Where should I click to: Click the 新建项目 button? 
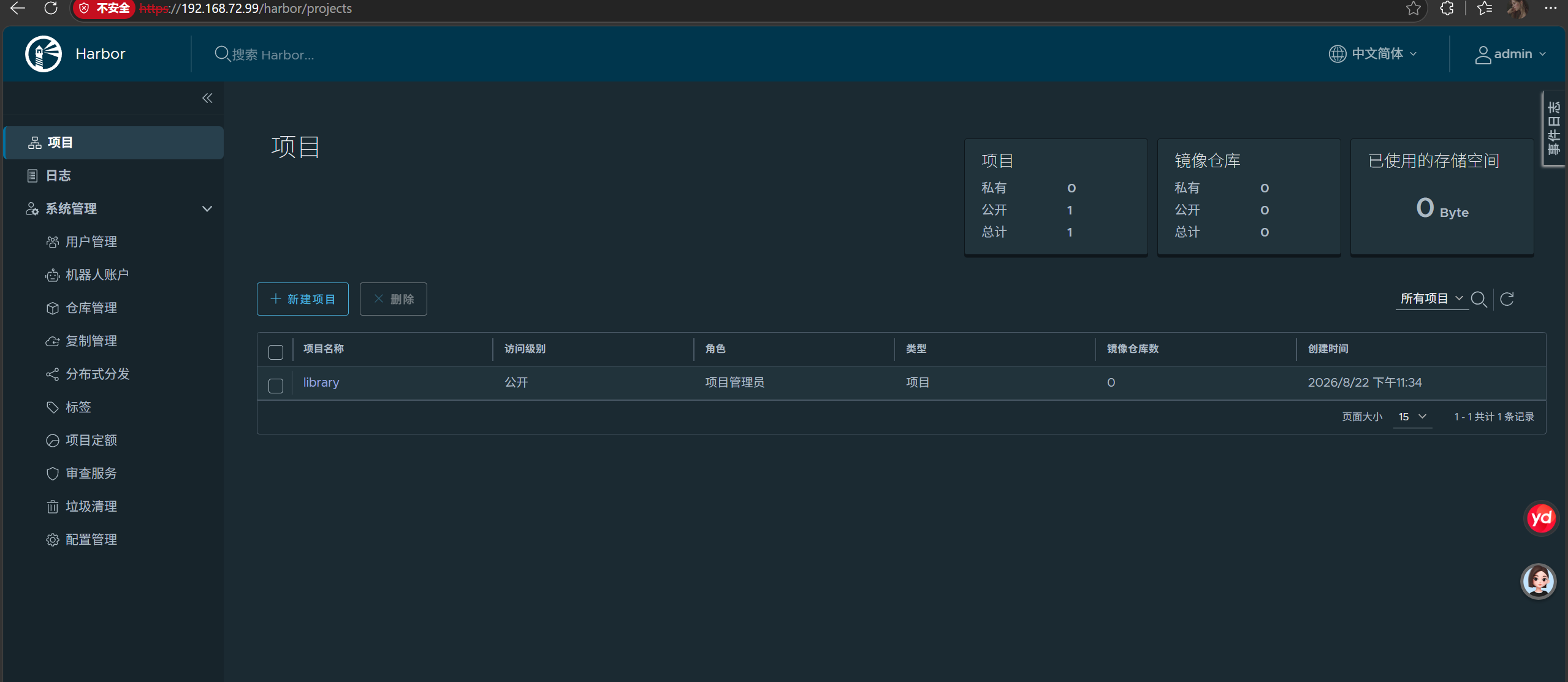(x=303, y=299)
